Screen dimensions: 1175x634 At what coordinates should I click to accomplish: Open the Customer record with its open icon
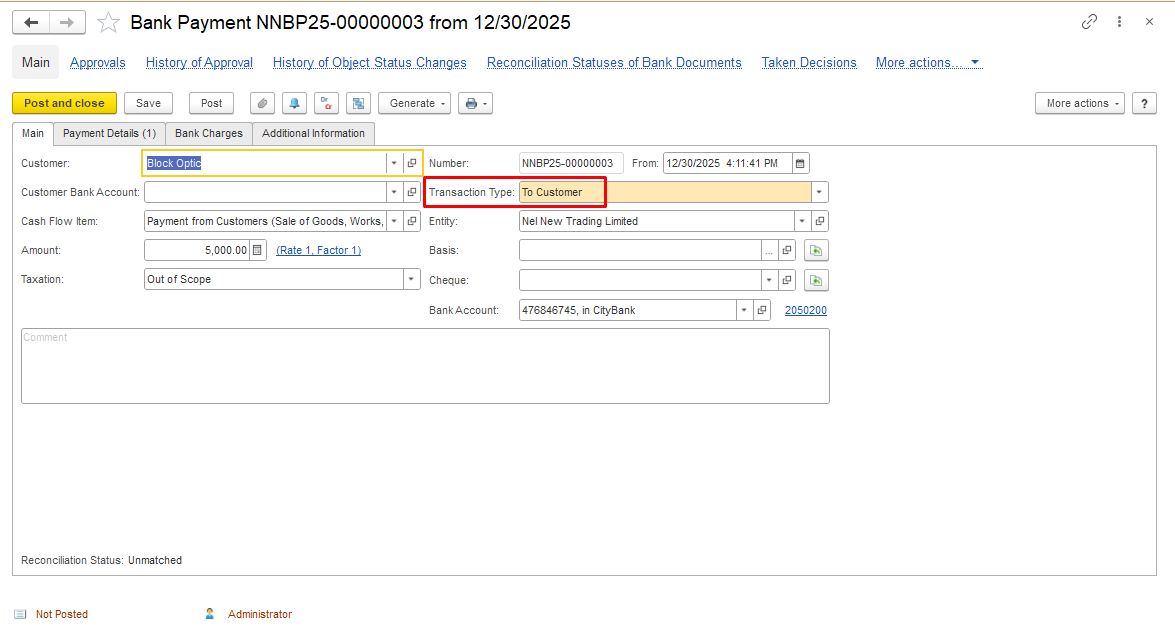point(412,163)
